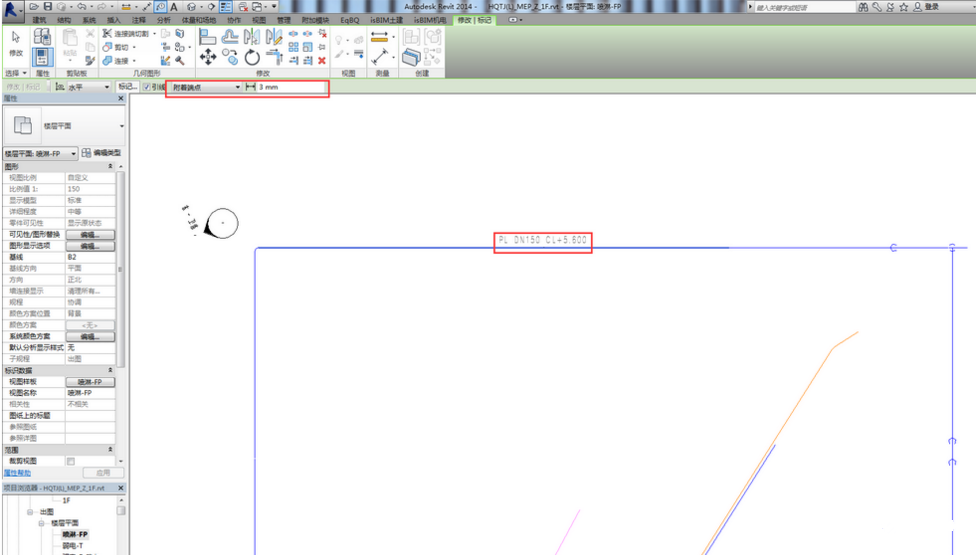Select the 喷淋-FP view in project browser

(75, 534)
